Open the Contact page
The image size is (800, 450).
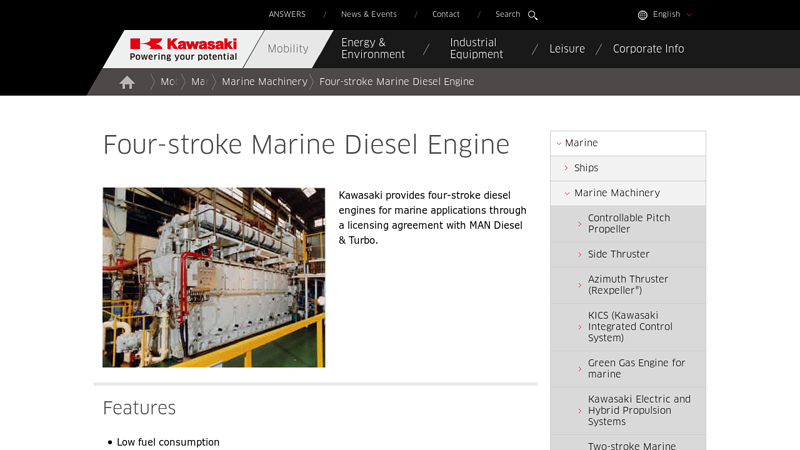(446, 14)
